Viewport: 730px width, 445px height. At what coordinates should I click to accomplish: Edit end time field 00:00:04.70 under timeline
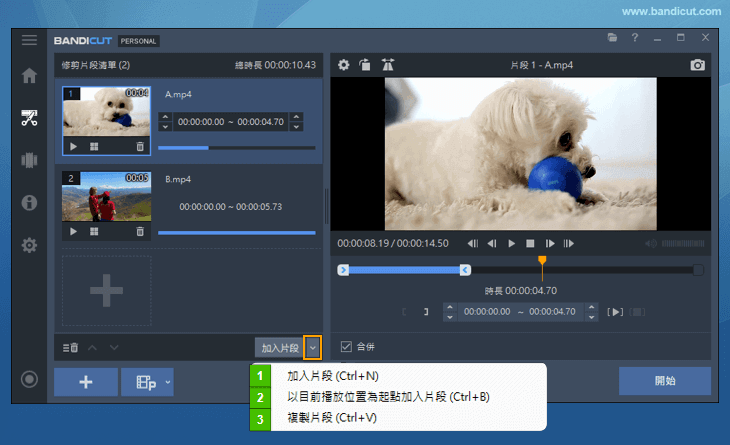[x=552, y=311]
